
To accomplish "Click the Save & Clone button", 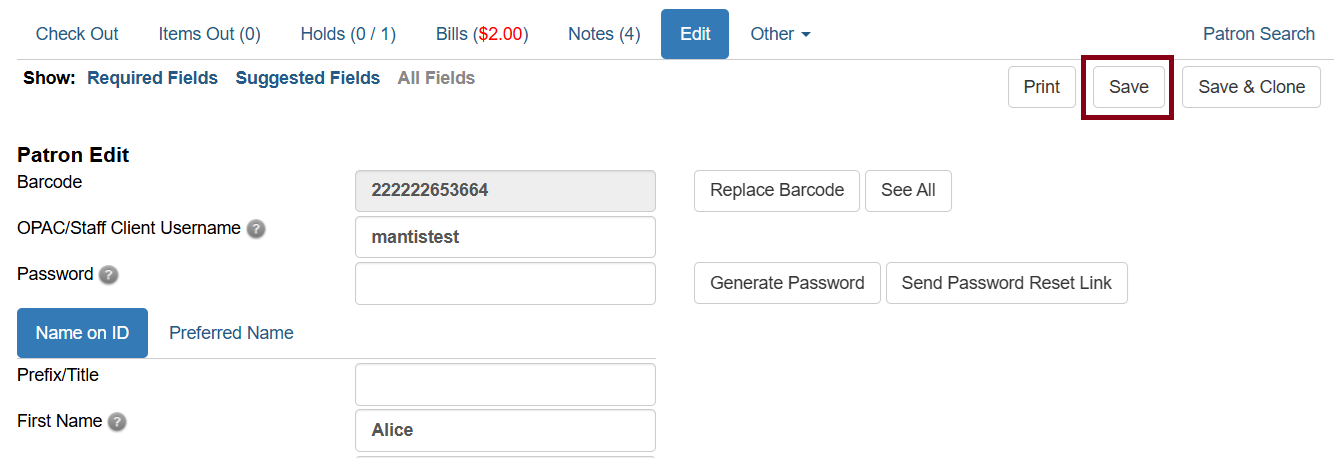I will coord(1251,87).
